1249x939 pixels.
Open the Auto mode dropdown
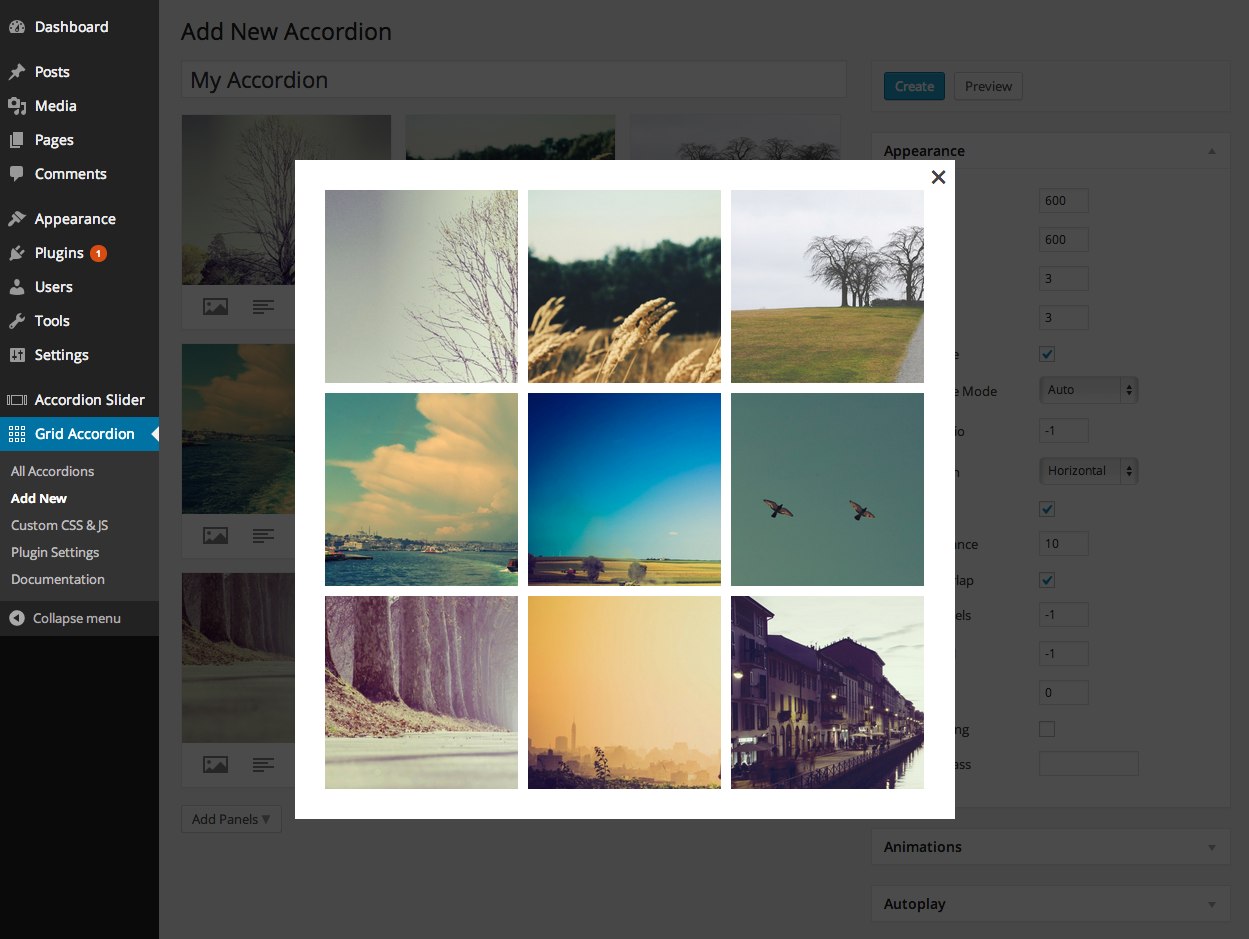(x=1089, y=390)
